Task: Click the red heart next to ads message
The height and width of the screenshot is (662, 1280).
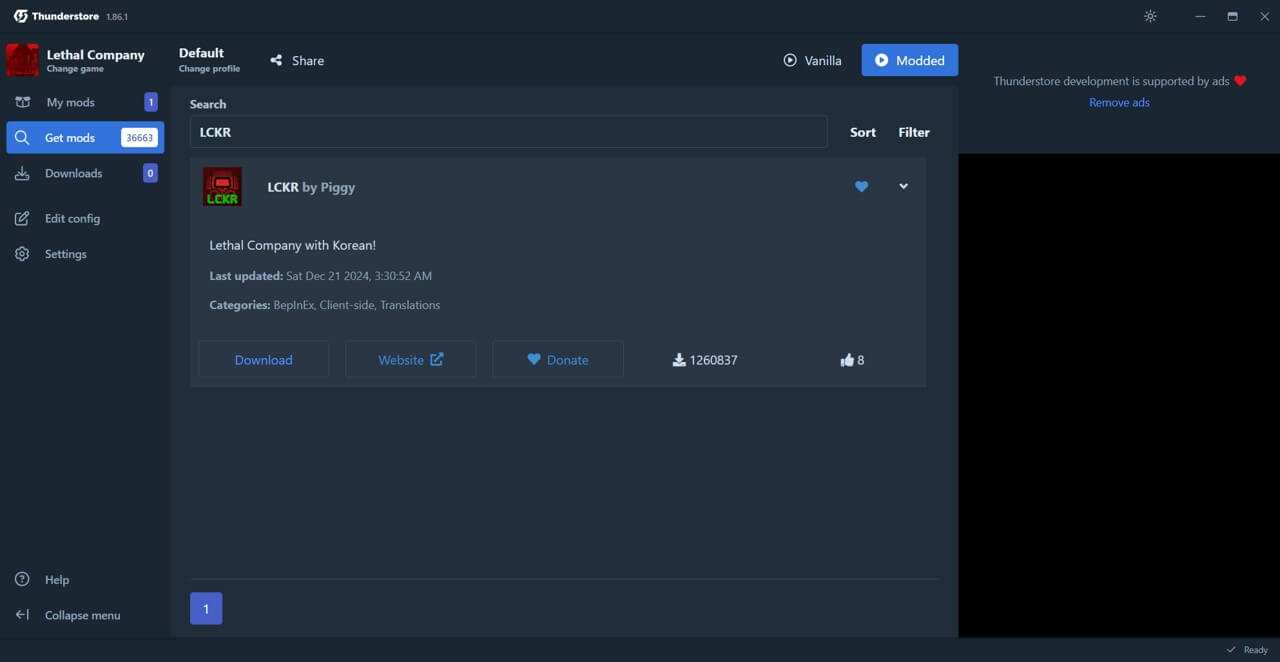Action: pos(1240,81)
